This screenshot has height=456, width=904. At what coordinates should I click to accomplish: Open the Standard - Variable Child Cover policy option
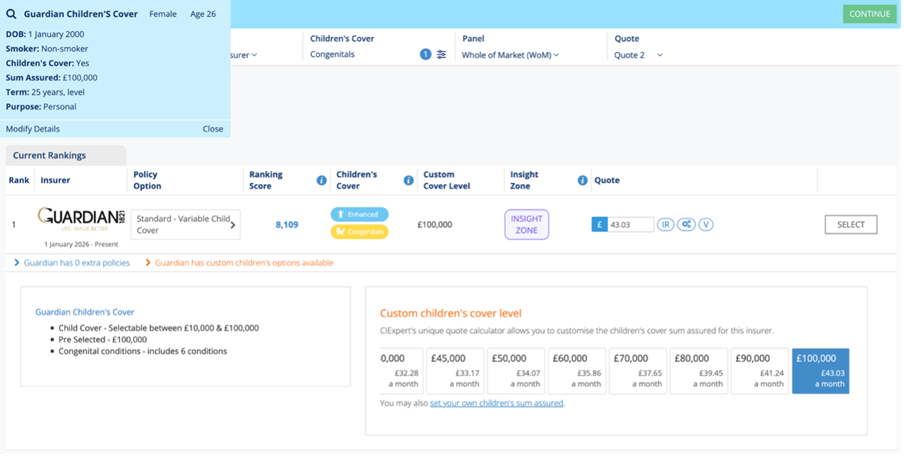tap(186, 225)
